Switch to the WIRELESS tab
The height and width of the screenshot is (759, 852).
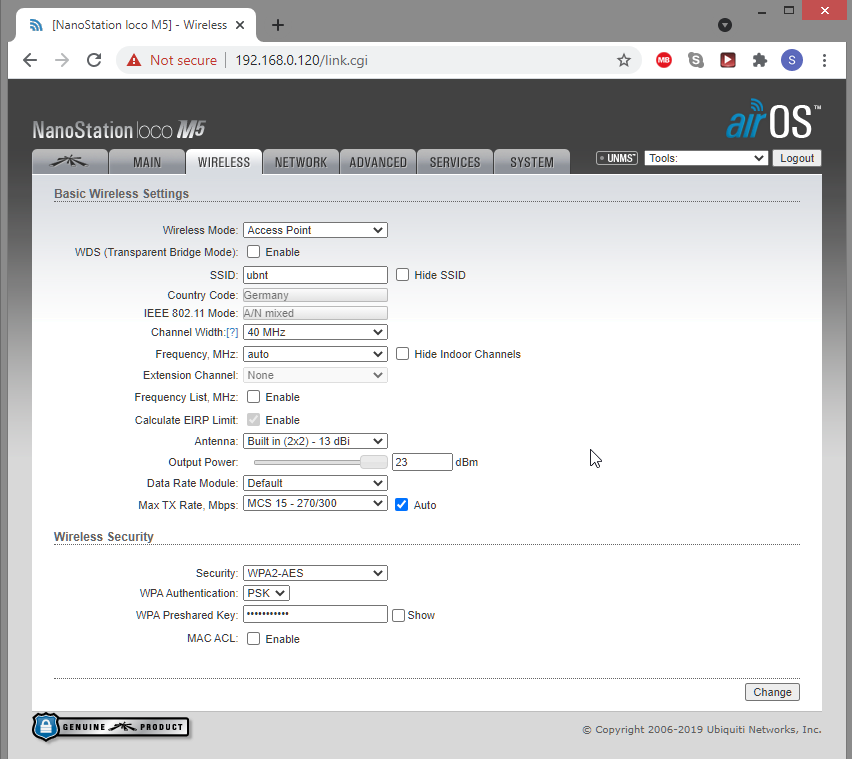(224, 162)
